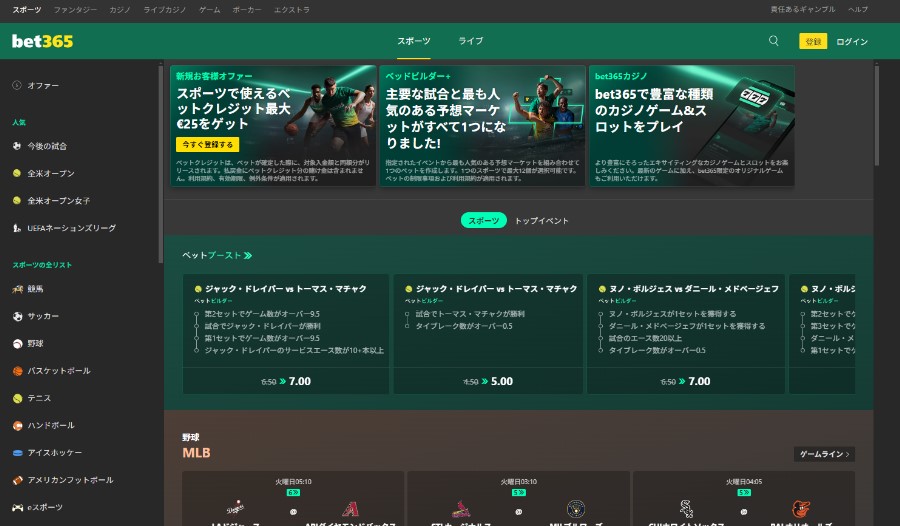The image size is (900, 526).
Task: Click the 火曜日05:10 game time
Action: tap(293, 482)
